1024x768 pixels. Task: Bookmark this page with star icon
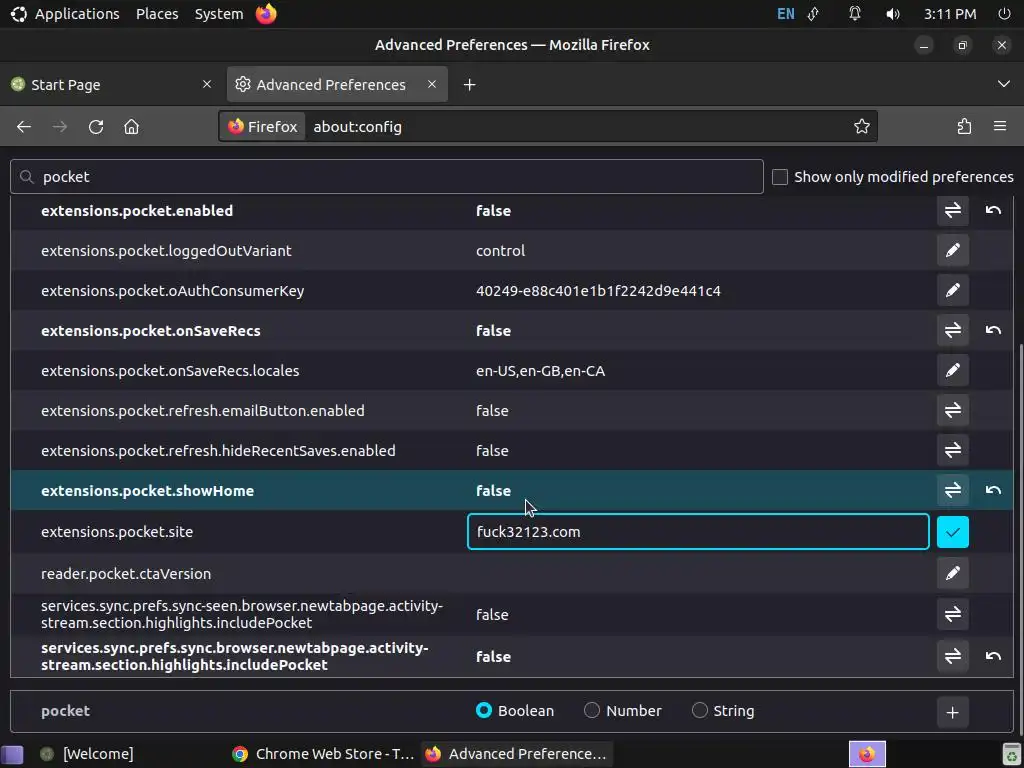tap(861, 127)
